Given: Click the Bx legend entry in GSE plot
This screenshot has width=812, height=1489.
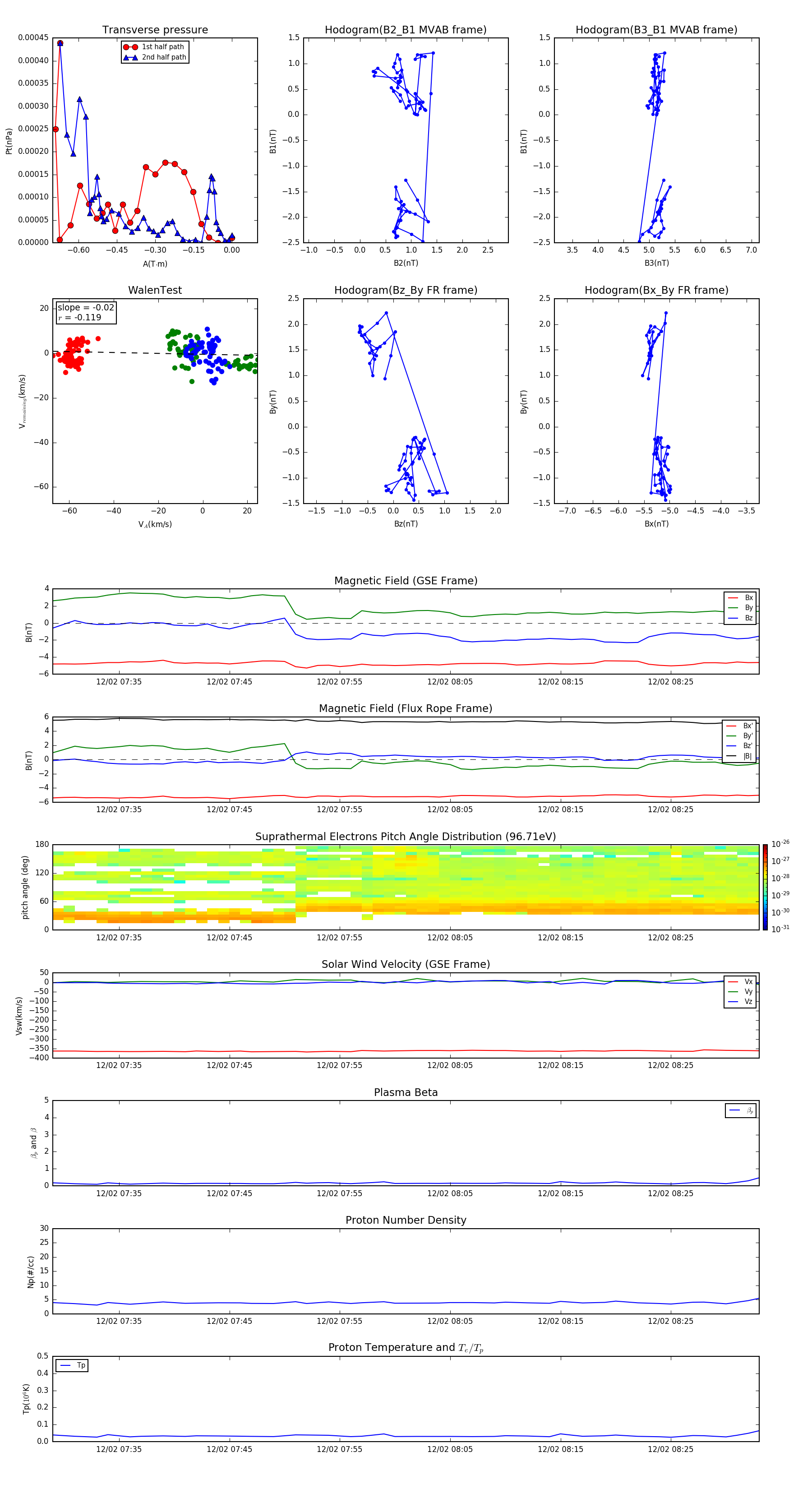Looking at the screenshot, I should coord(740,598).
